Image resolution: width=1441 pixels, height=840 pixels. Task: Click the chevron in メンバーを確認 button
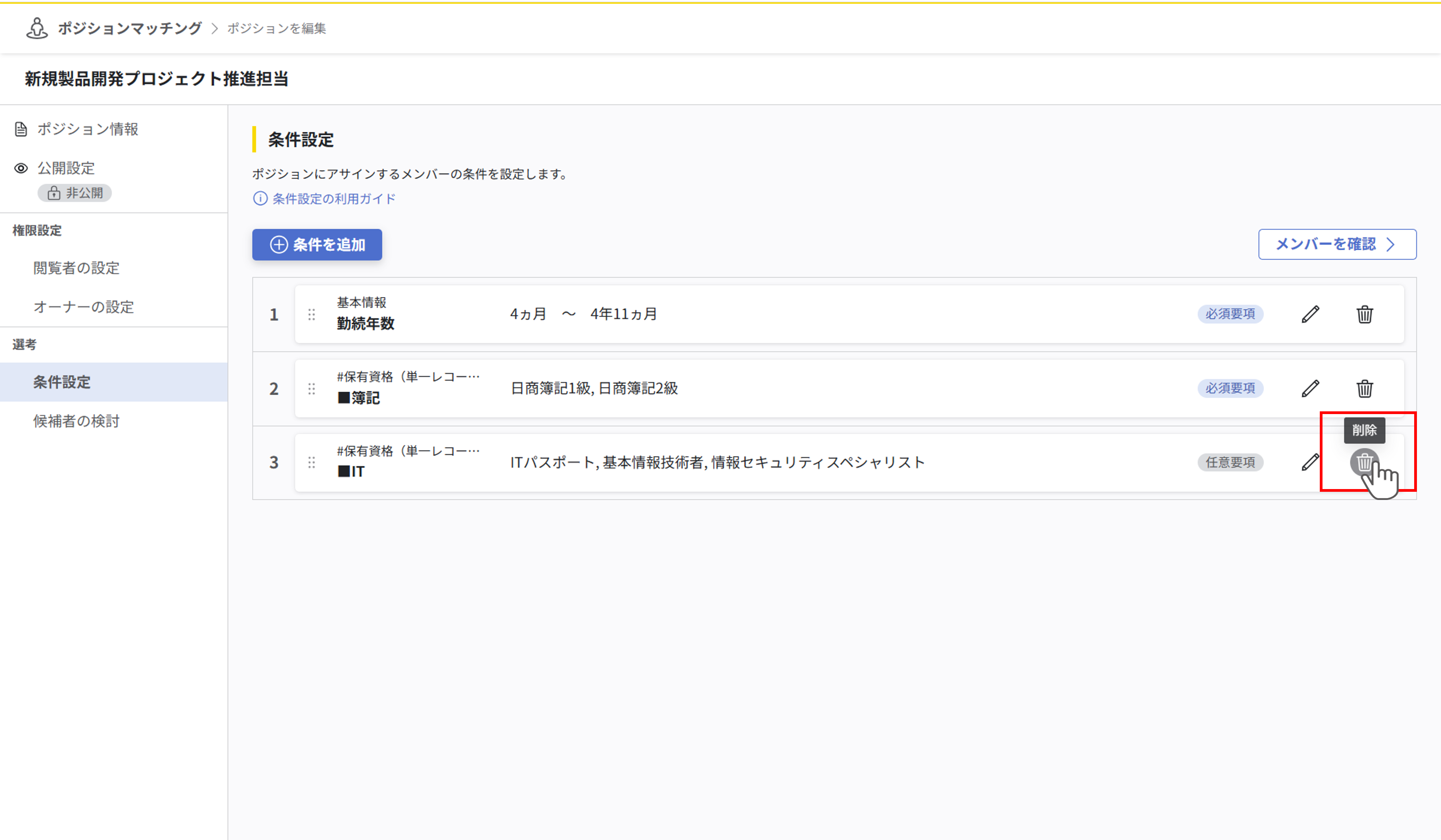pyautogui.click(x=1391, y=245)
